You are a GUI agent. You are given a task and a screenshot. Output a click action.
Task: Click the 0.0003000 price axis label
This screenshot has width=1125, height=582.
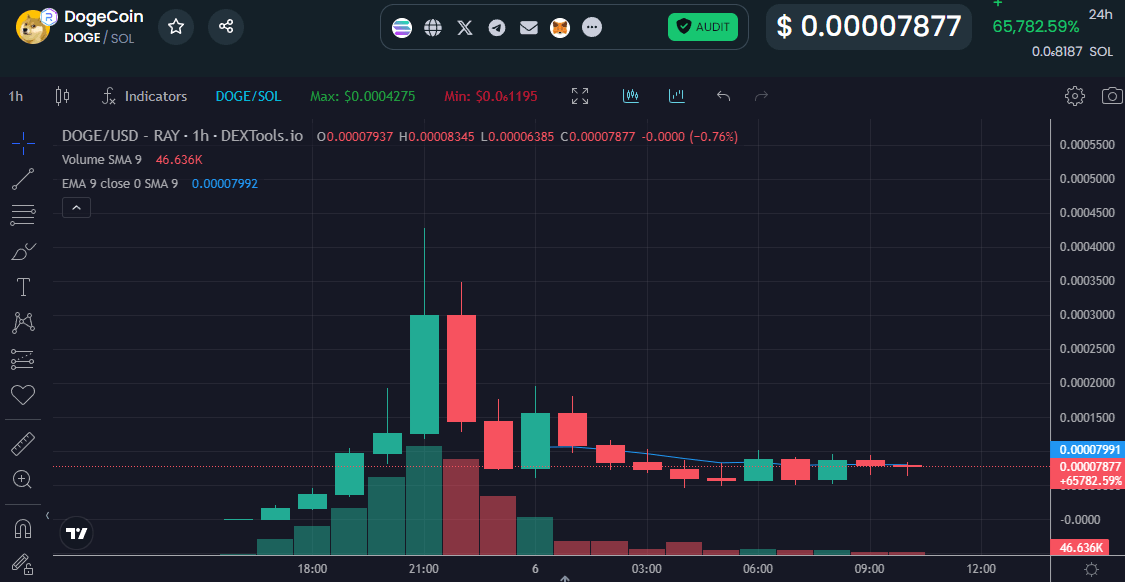click(x=1087, y=315)
